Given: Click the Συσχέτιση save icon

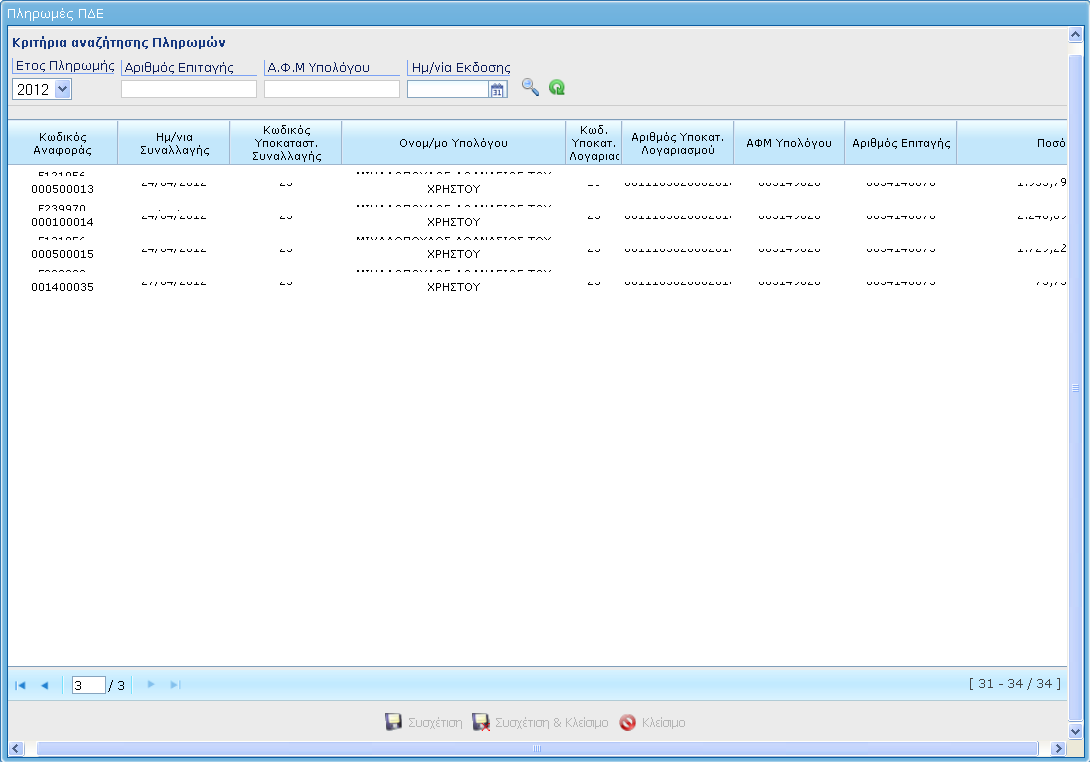Looking at the screenshot, I should point(393,722).
